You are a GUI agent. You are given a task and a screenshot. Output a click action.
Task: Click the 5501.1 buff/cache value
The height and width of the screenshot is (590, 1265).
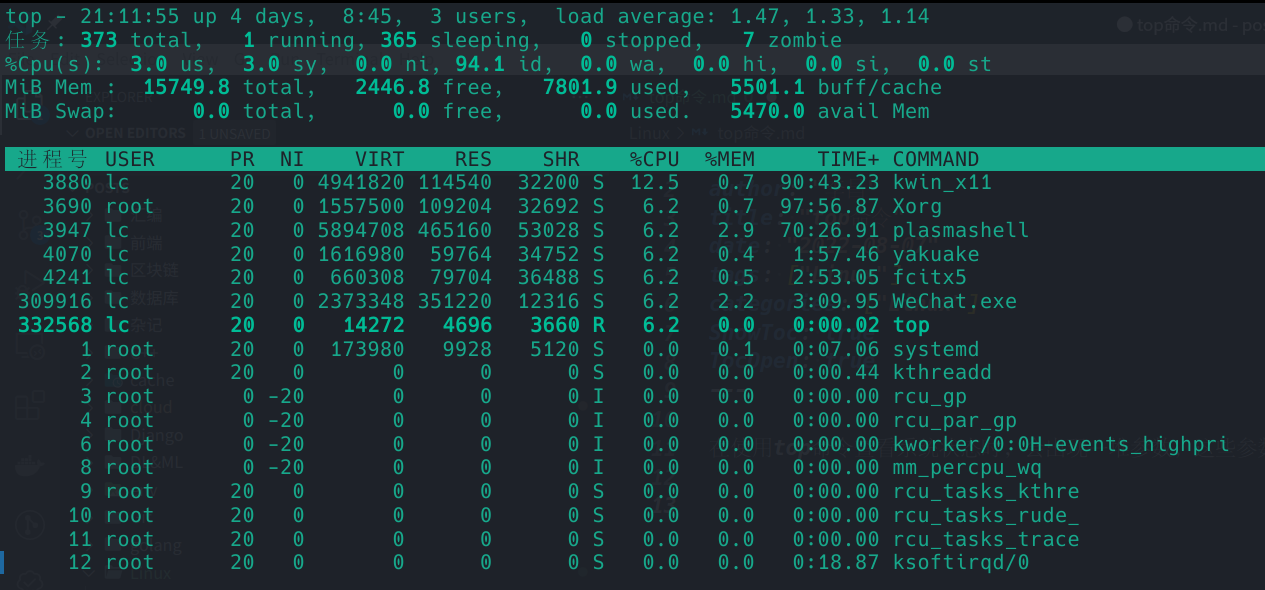click(767, 88)
